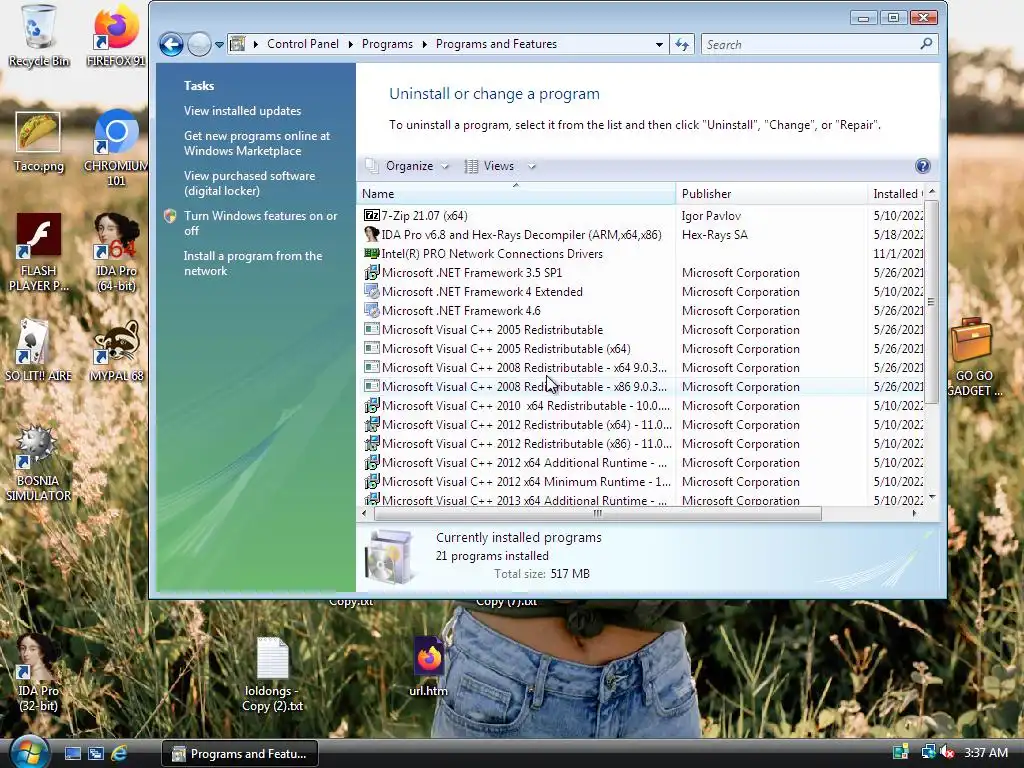
Task: Select Microsoft .NET Framework 4.6 icon
Action: point(371,310)
